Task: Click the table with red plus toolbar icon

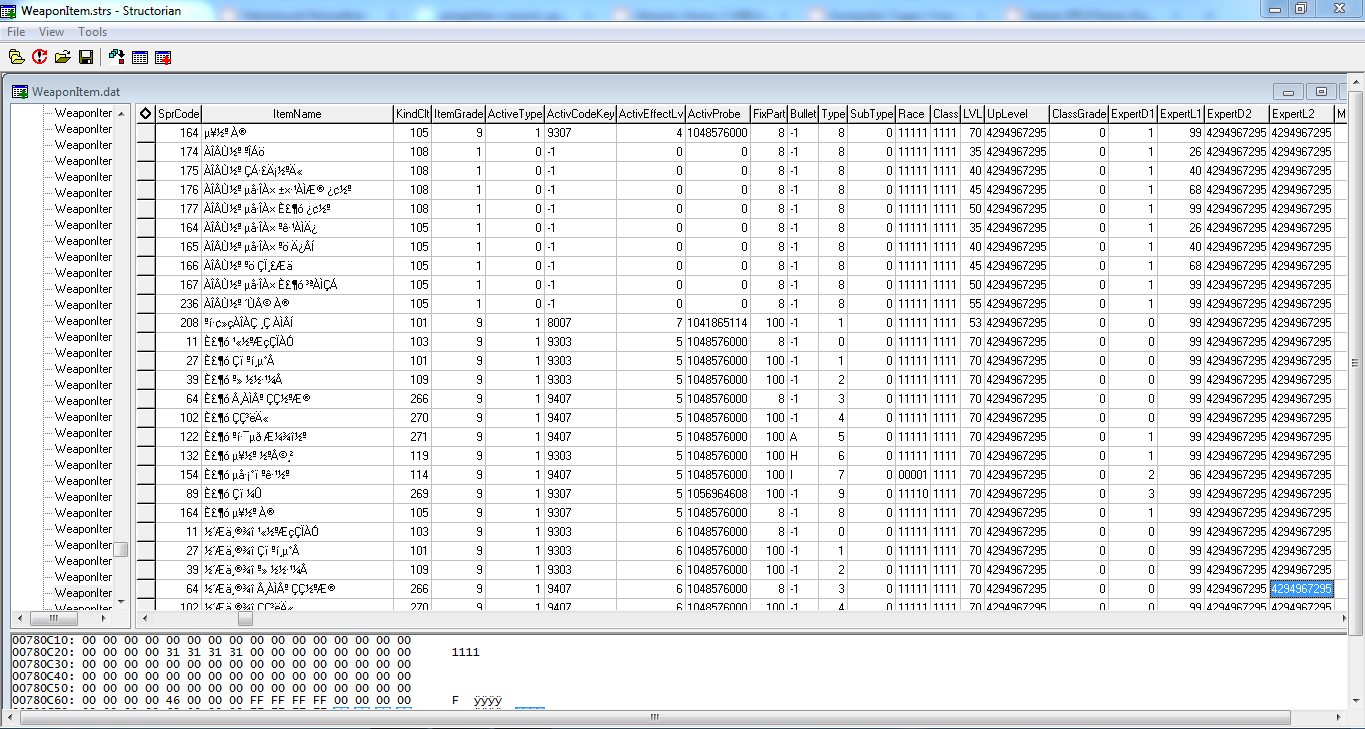Action: pyautogui.click(x=163, y=57)
